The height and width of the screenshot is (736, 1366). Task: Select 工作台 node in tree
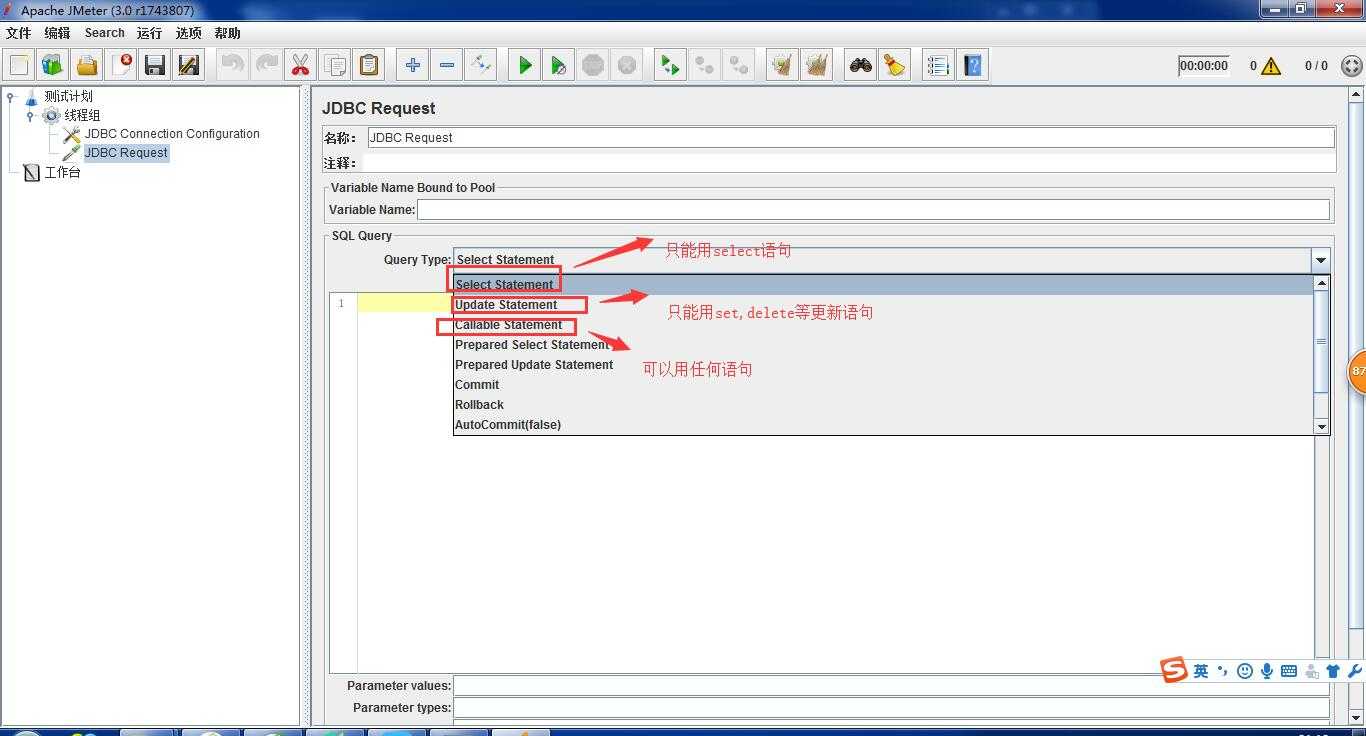62,172
